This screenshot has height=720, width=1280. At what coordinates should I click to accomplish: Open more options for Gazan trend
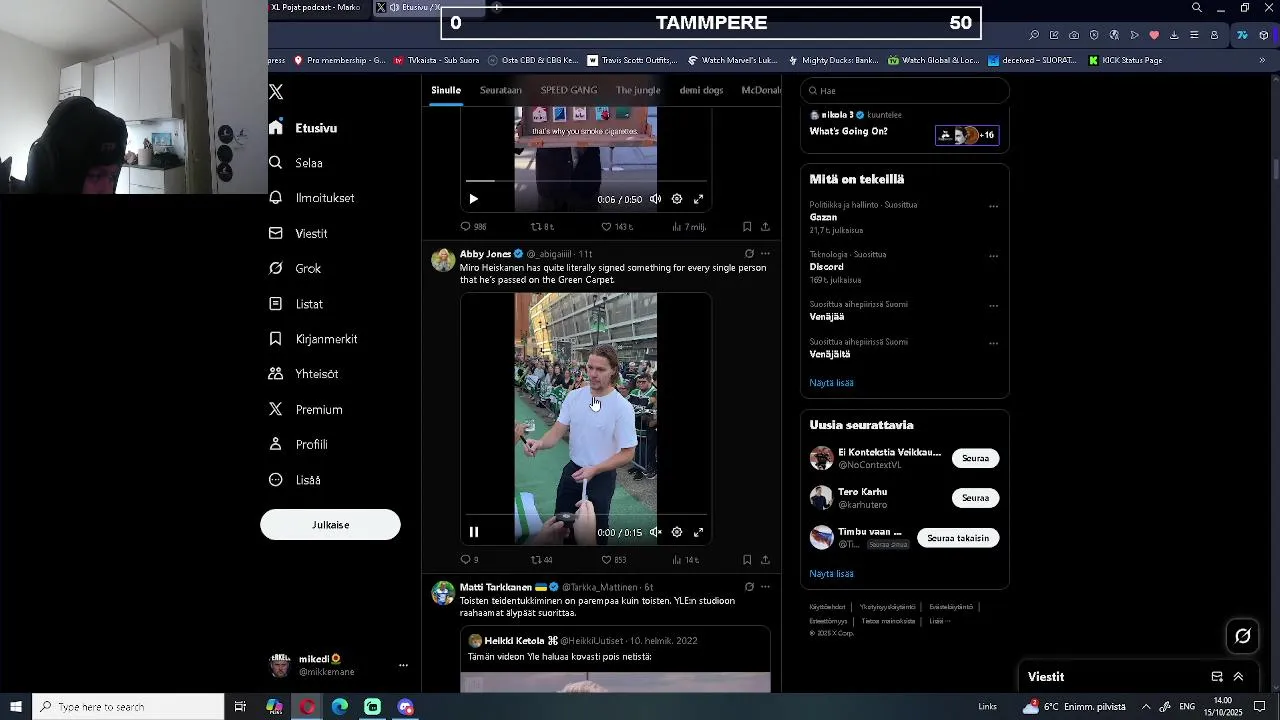(x=993, y=206)
